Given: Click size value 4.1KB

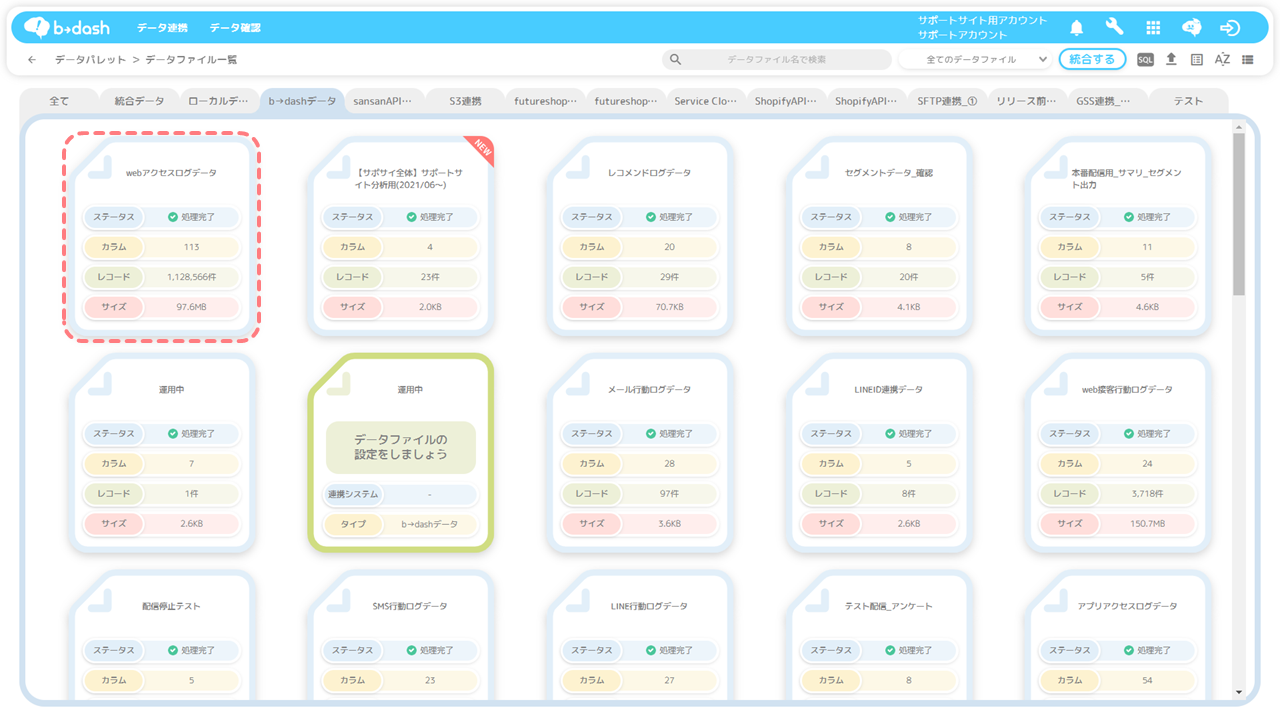Looking at the screenshot, I should point(908,307).
